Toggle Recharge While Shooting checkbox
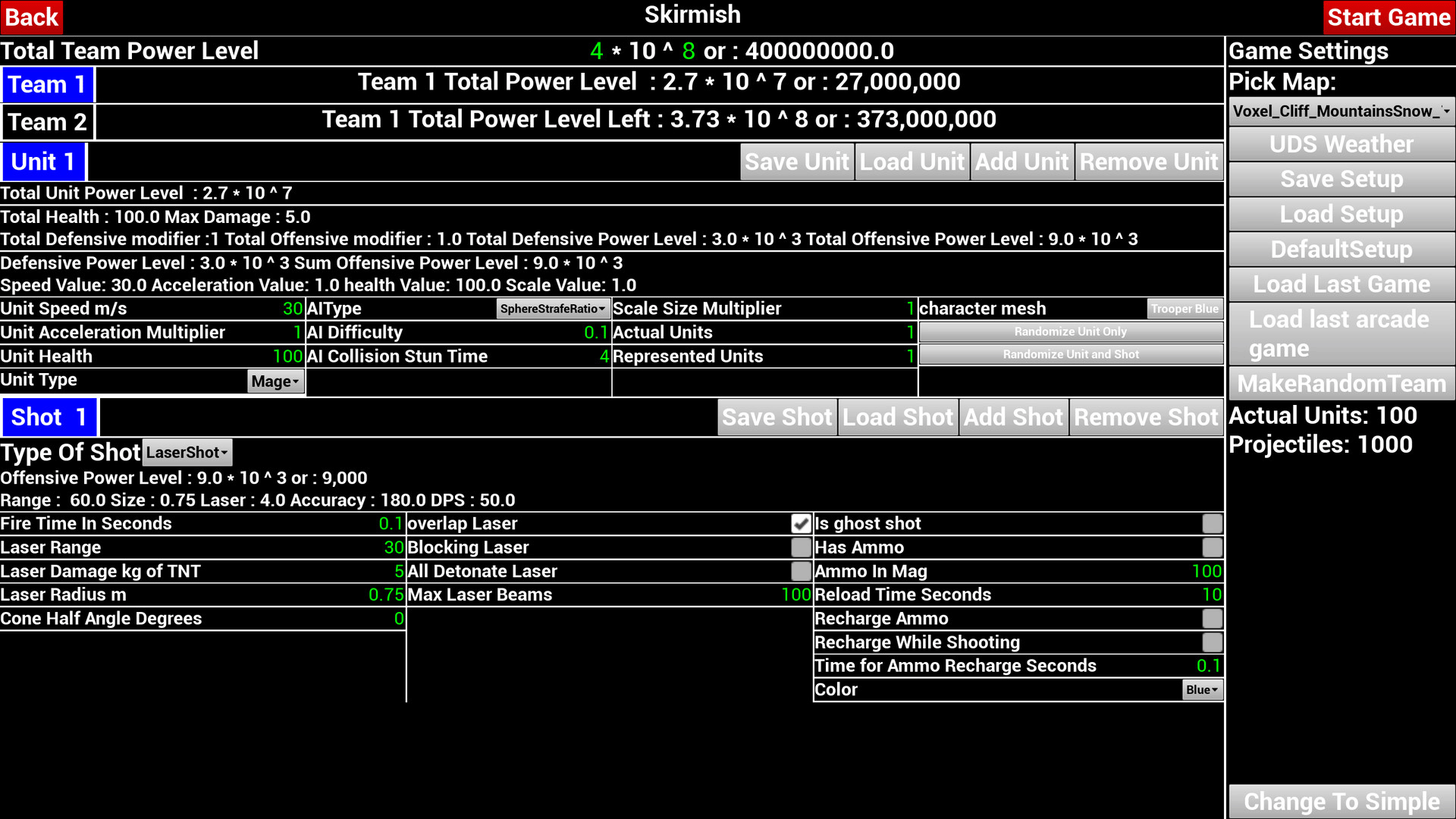The image size is (1456, 819). click(x=1212, y=642)
